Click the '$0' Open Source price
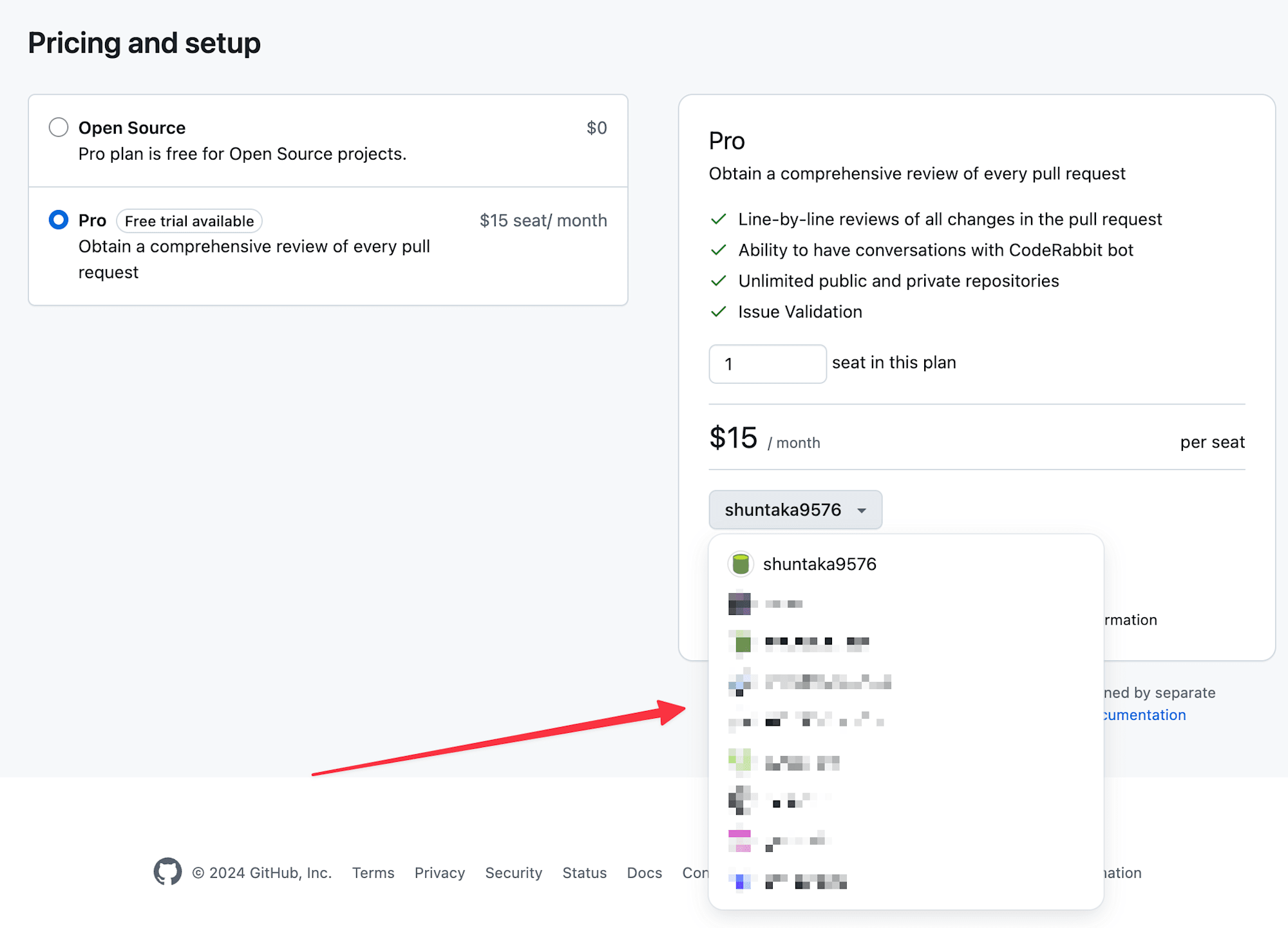The height and width of the screenshot is (928, 1288). click(x=597, y=128)
